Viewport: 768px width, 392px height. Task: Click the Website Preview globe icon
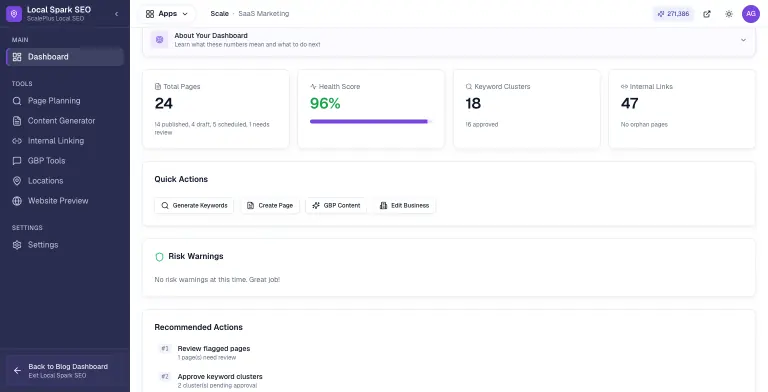click(17, 201)
